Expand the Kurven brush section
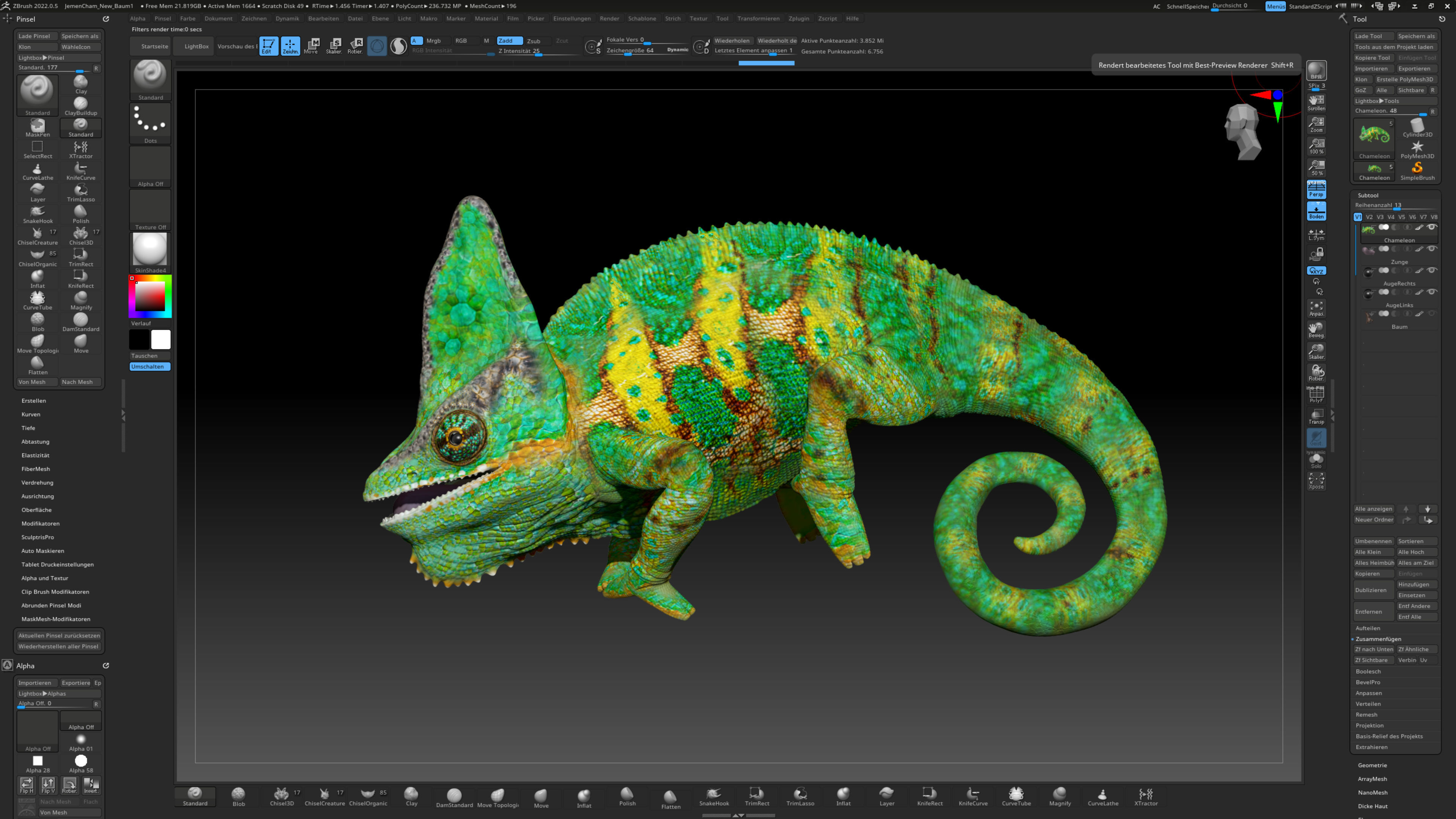This screenshot has width=1456, height=819. 30,414
